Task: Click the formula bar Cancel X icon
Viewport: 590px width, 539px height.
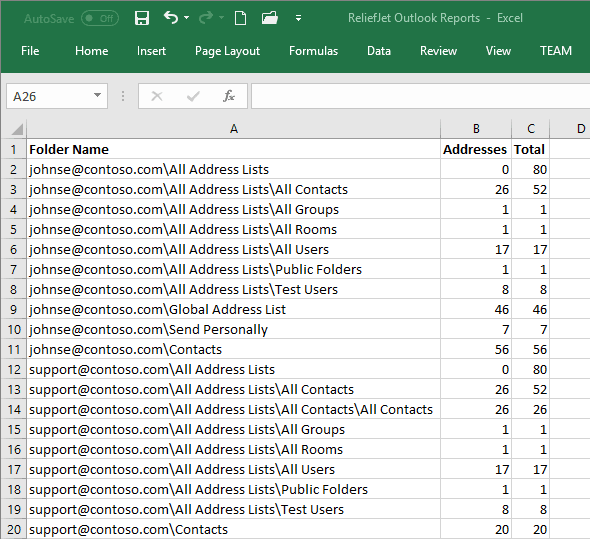Action: (157, 96)
